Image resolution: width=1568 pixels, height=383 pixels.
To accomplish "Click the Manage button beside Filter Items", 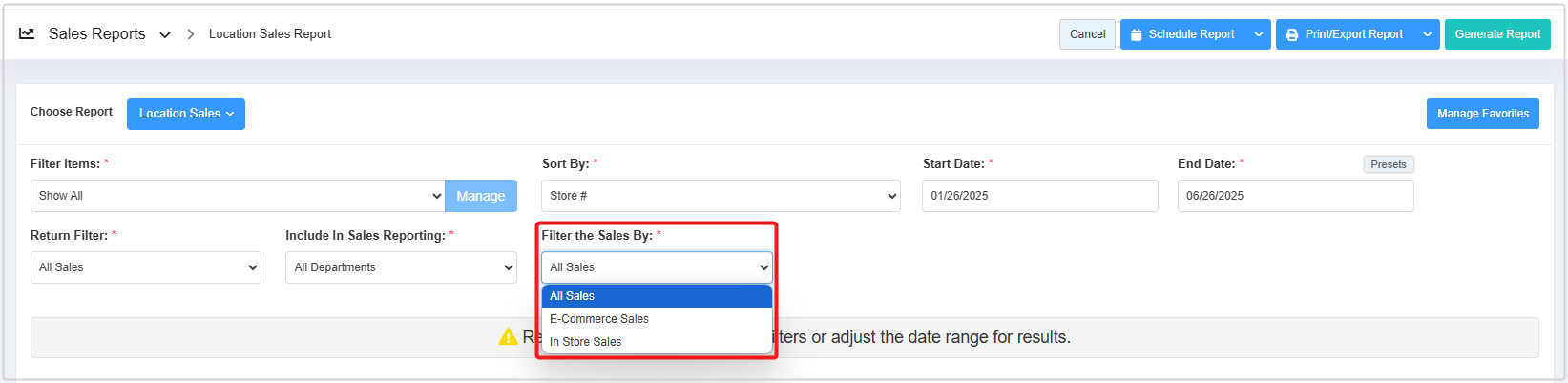I will 480,196.
